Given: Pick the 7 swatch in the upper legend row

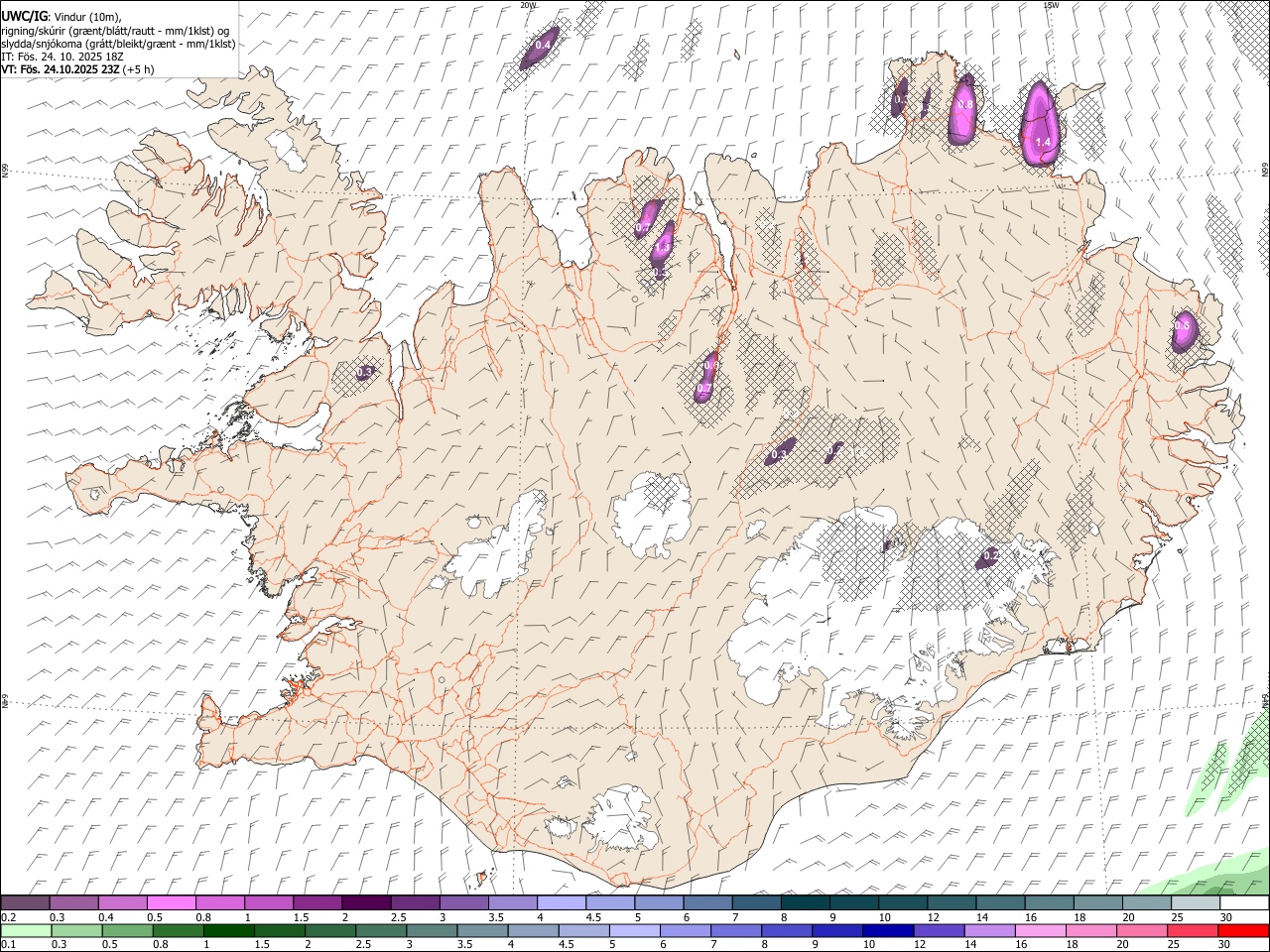Looking at the screenshot, I should [756, 903].
